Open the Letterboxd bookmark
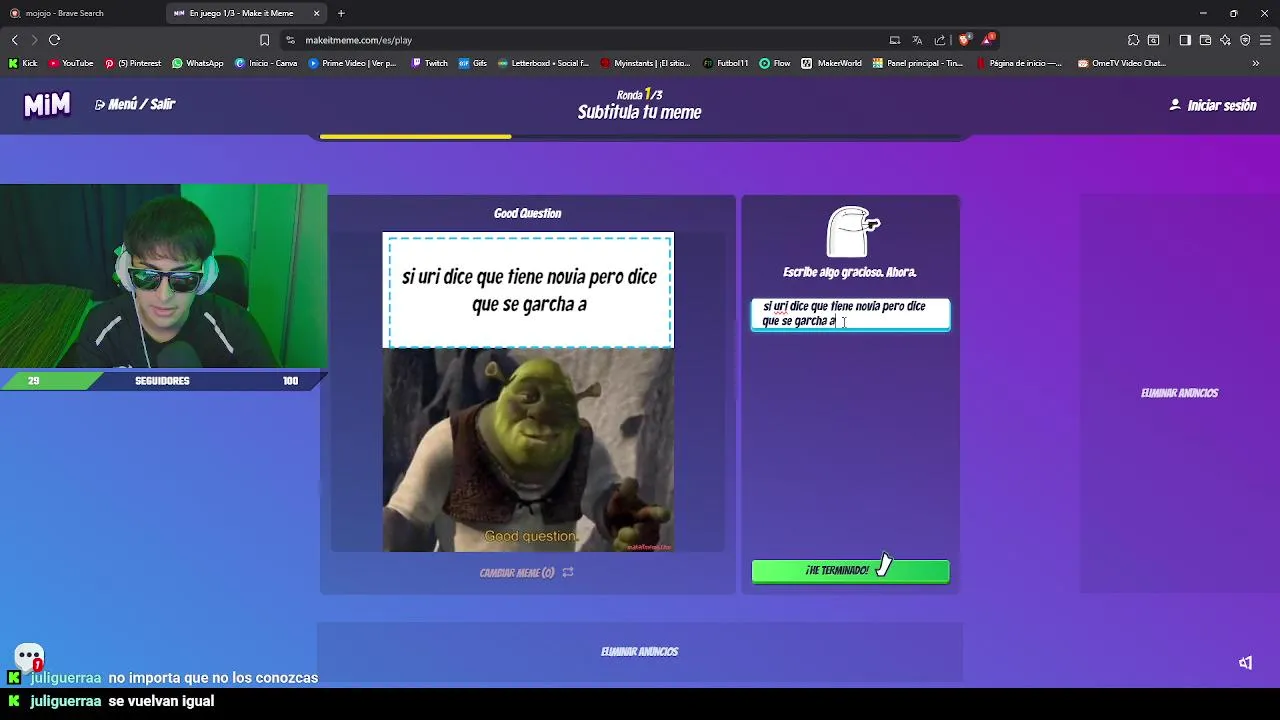 click(x=543, y=63)
